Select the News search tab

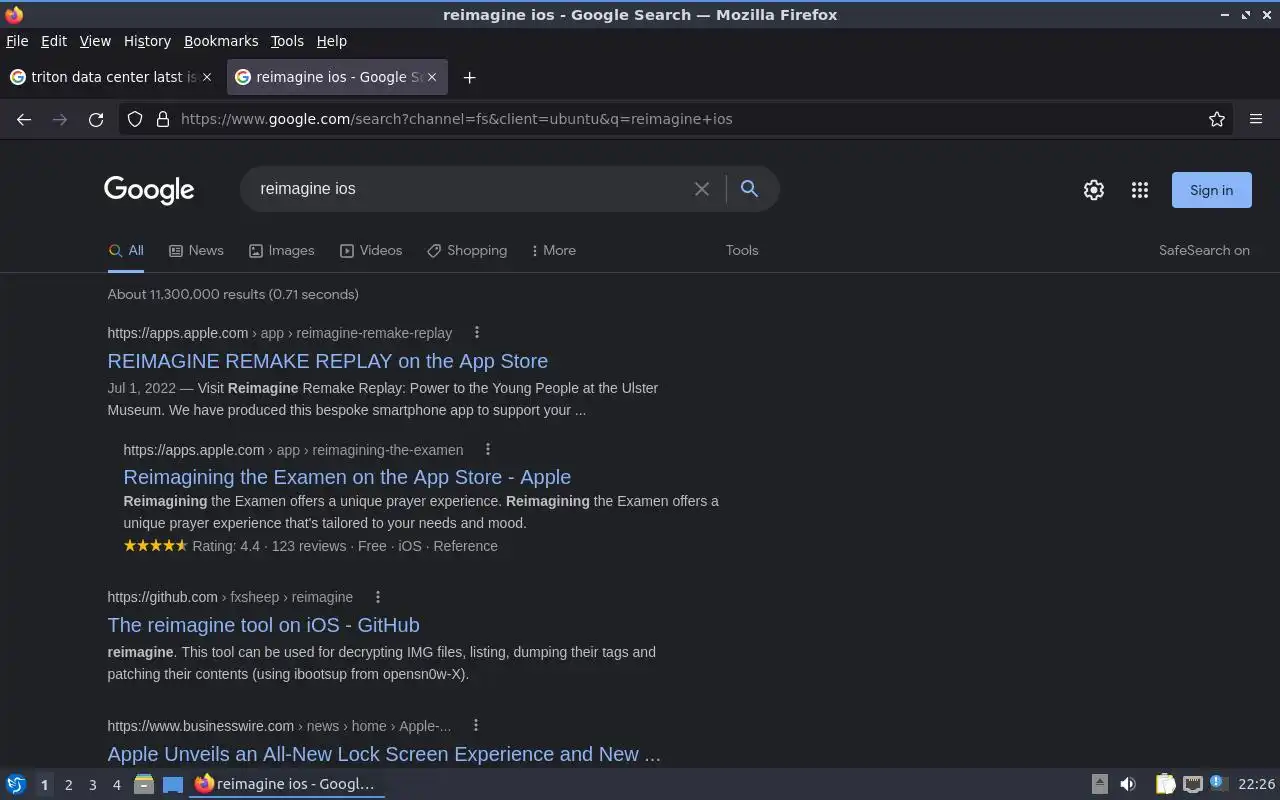pos(196,251)
